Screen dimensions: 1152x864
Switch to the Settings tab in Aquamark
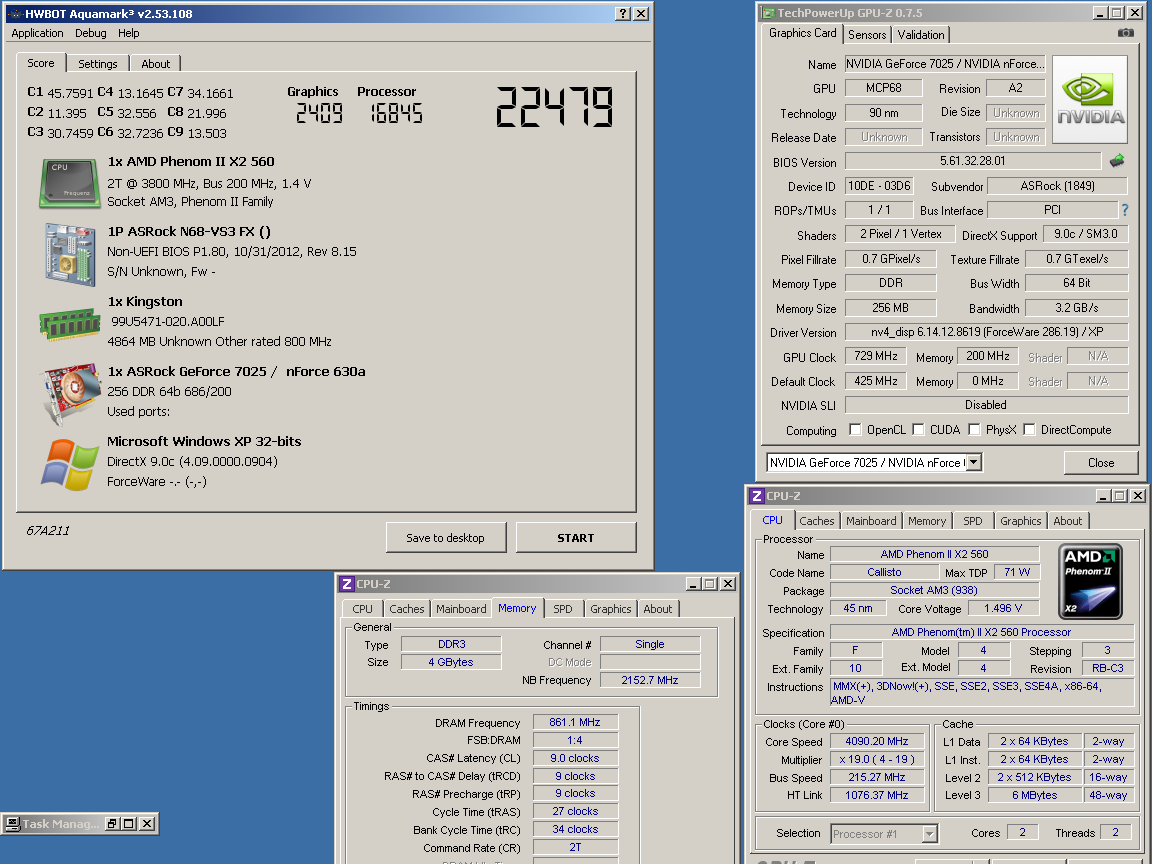click(x=98, y=64)
